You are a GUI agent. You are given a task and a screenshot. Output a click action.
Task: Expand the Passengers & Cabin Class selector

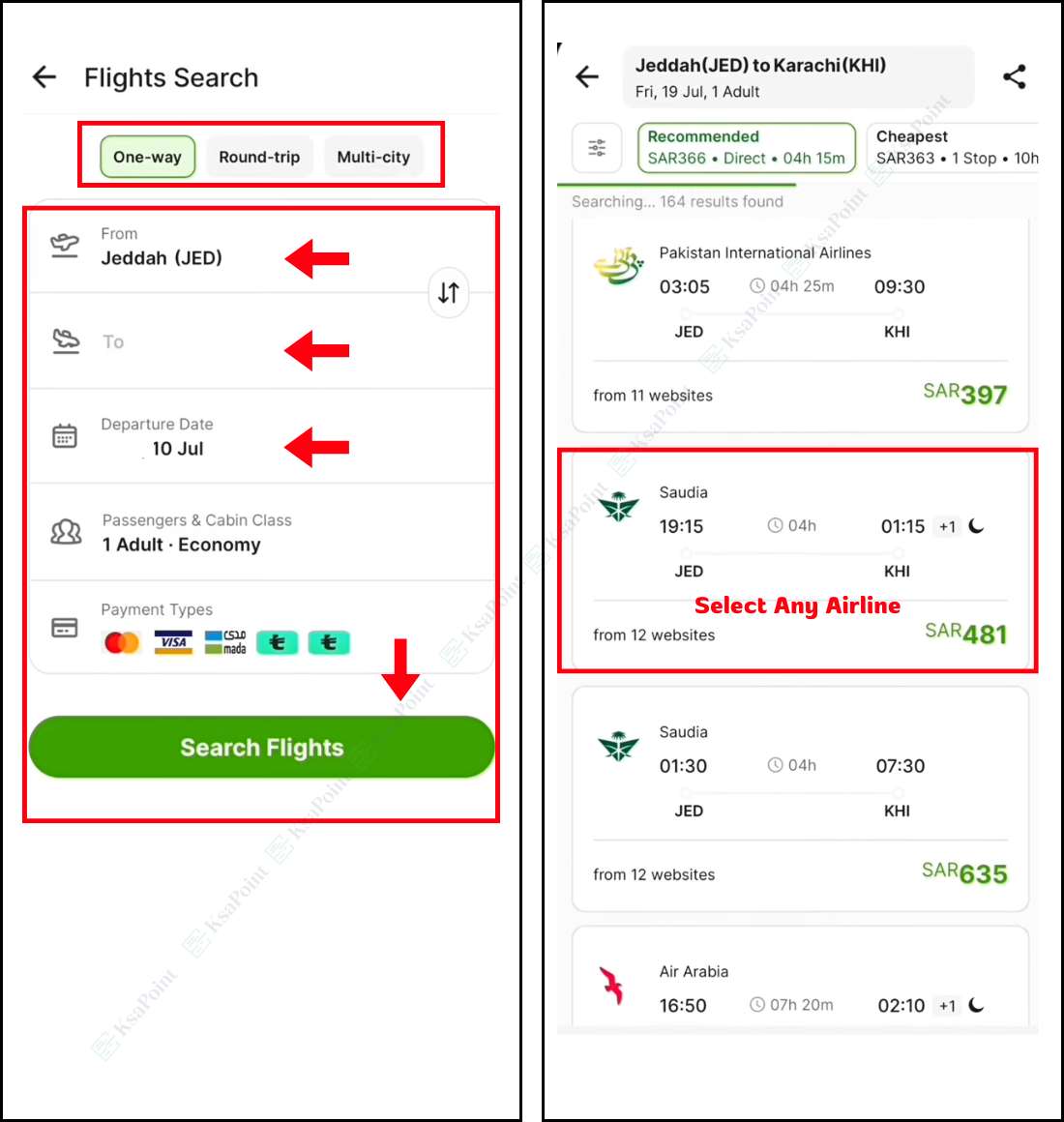click(196, 532)
